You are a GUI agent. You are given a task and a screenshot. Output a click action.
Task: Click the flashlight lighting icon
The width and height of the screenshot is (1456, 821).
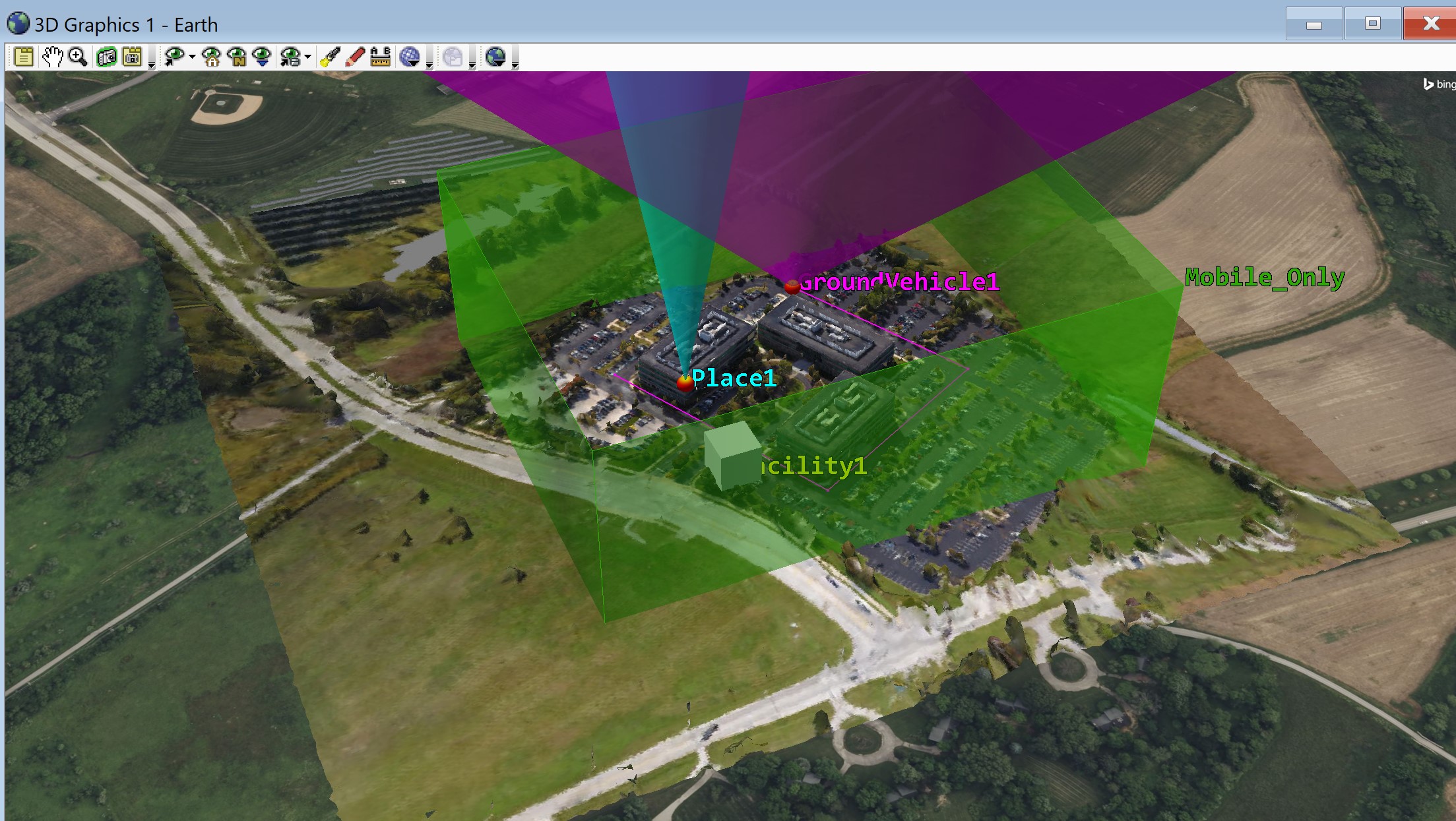(x=329, y=57)
